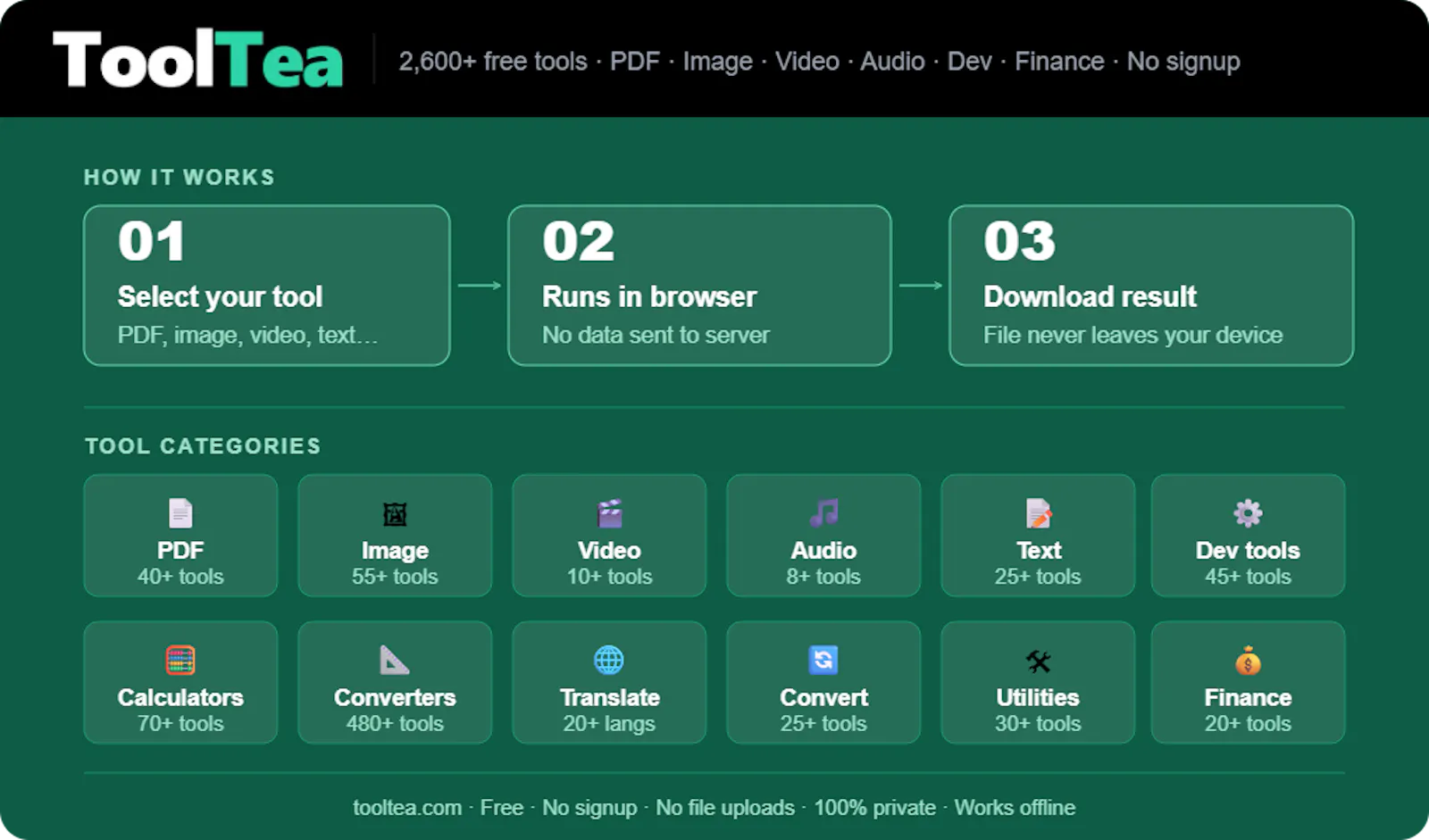Viewport: 1429px width, 840px height.
Task: Click the Calculators abacus icon
Action: point(180,661)
